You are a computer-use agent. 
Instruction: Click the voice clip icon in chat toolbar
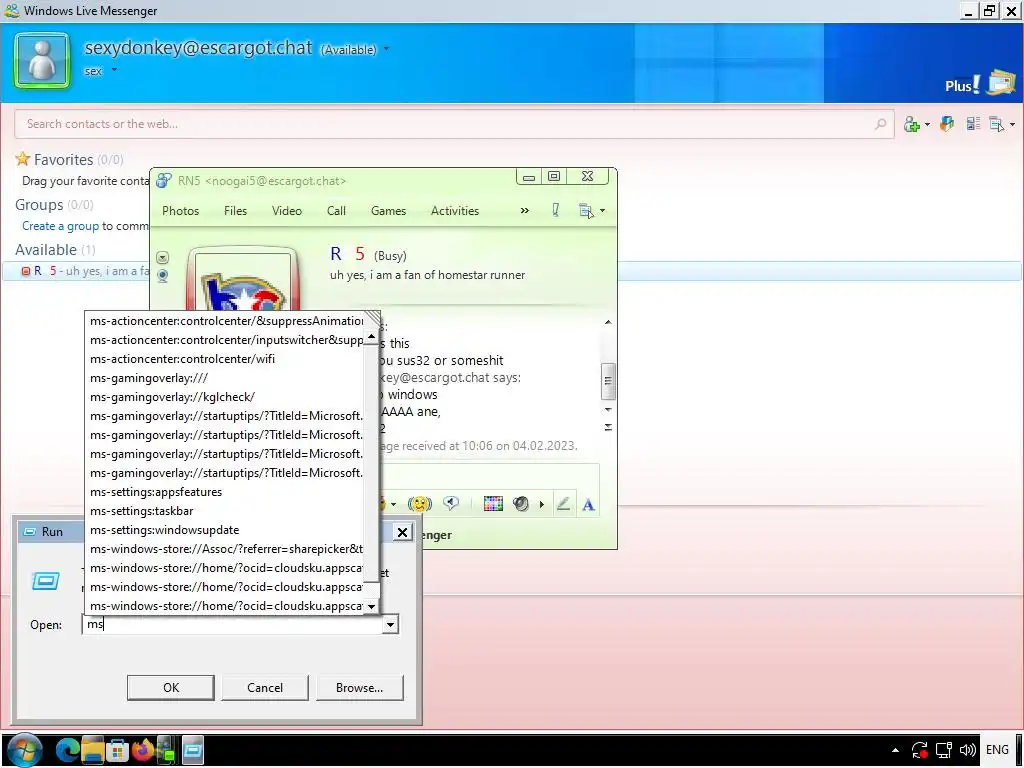click(451, 503)
